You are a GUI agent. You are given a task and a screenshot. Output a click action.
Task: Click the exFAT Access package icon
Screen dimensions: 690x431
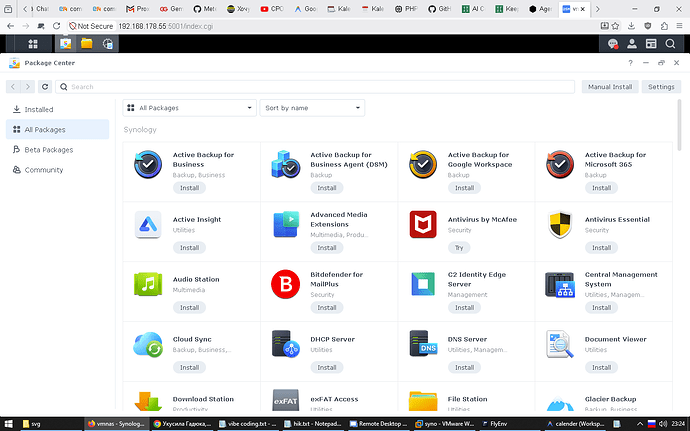tap(286, 400)
